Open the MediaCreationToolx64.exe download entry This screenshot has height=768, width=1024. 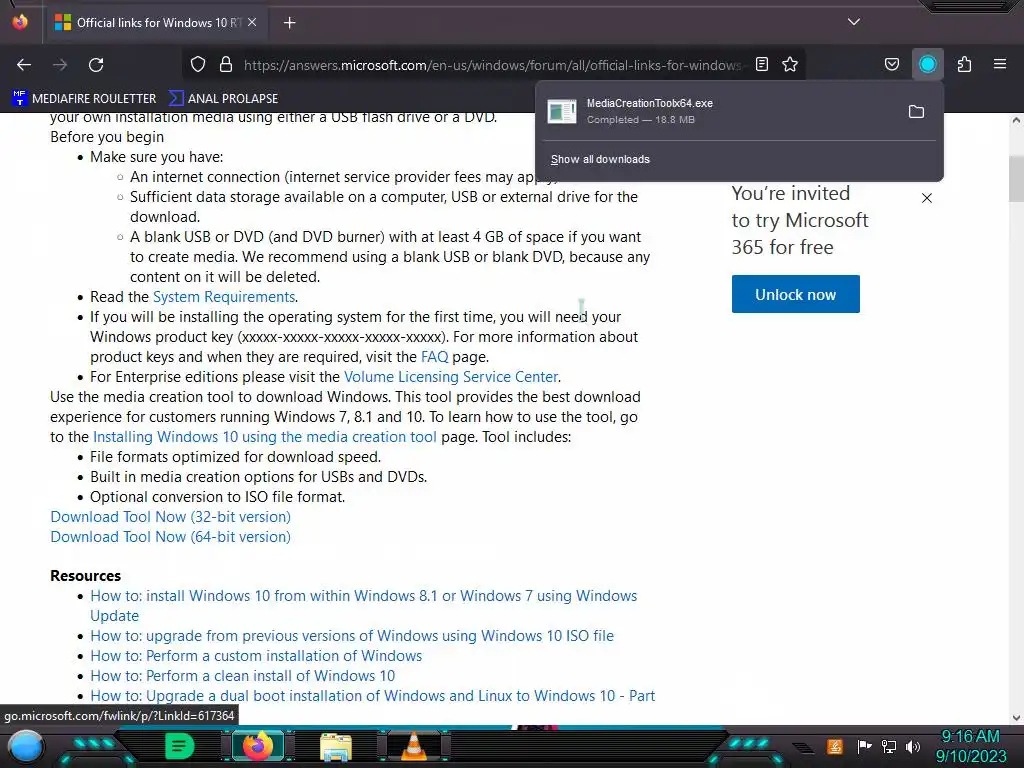(718, 111)
